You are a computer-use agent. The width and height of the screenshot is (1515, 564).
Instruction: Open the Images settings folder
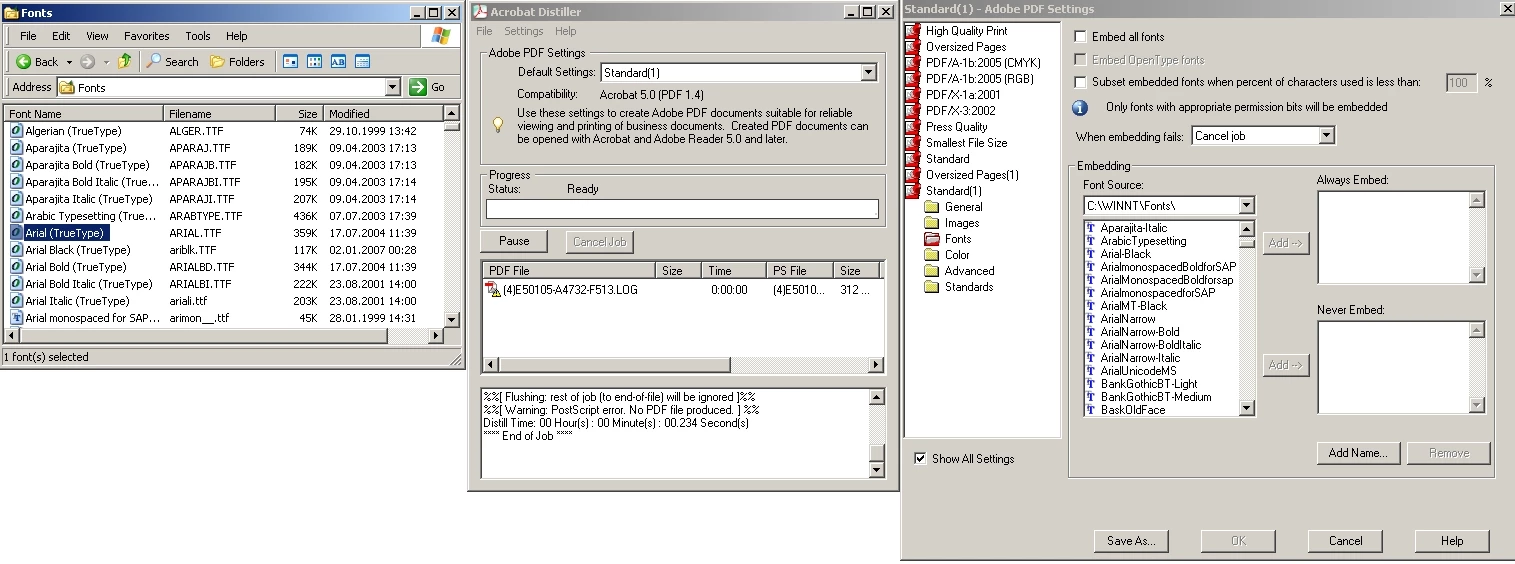coord(932,223)
